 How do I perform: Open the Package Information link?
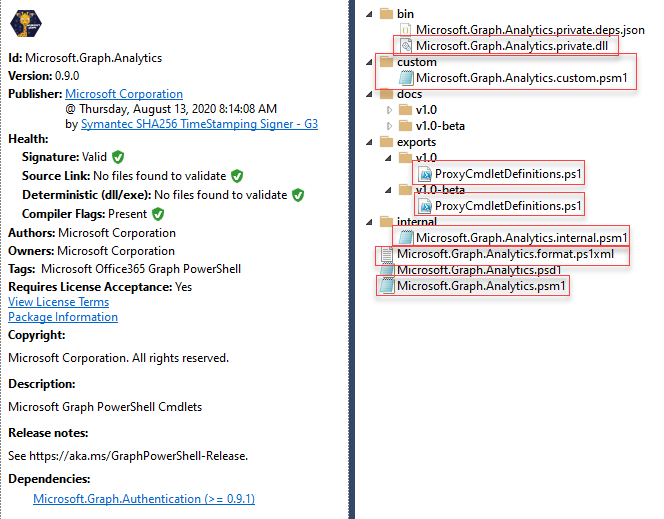point(63,317)
